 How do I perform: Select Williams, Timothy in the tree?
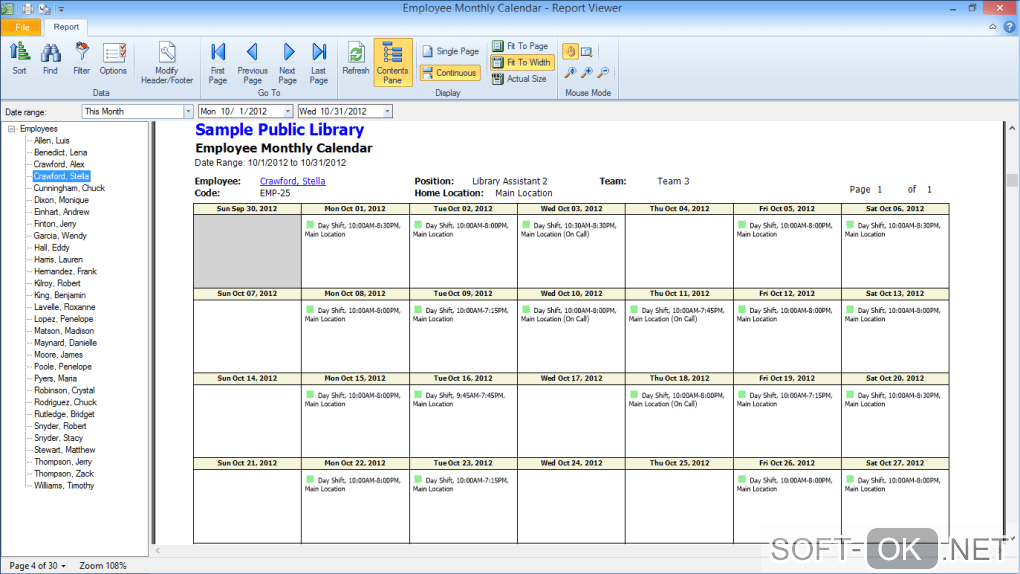pos(64,485)
